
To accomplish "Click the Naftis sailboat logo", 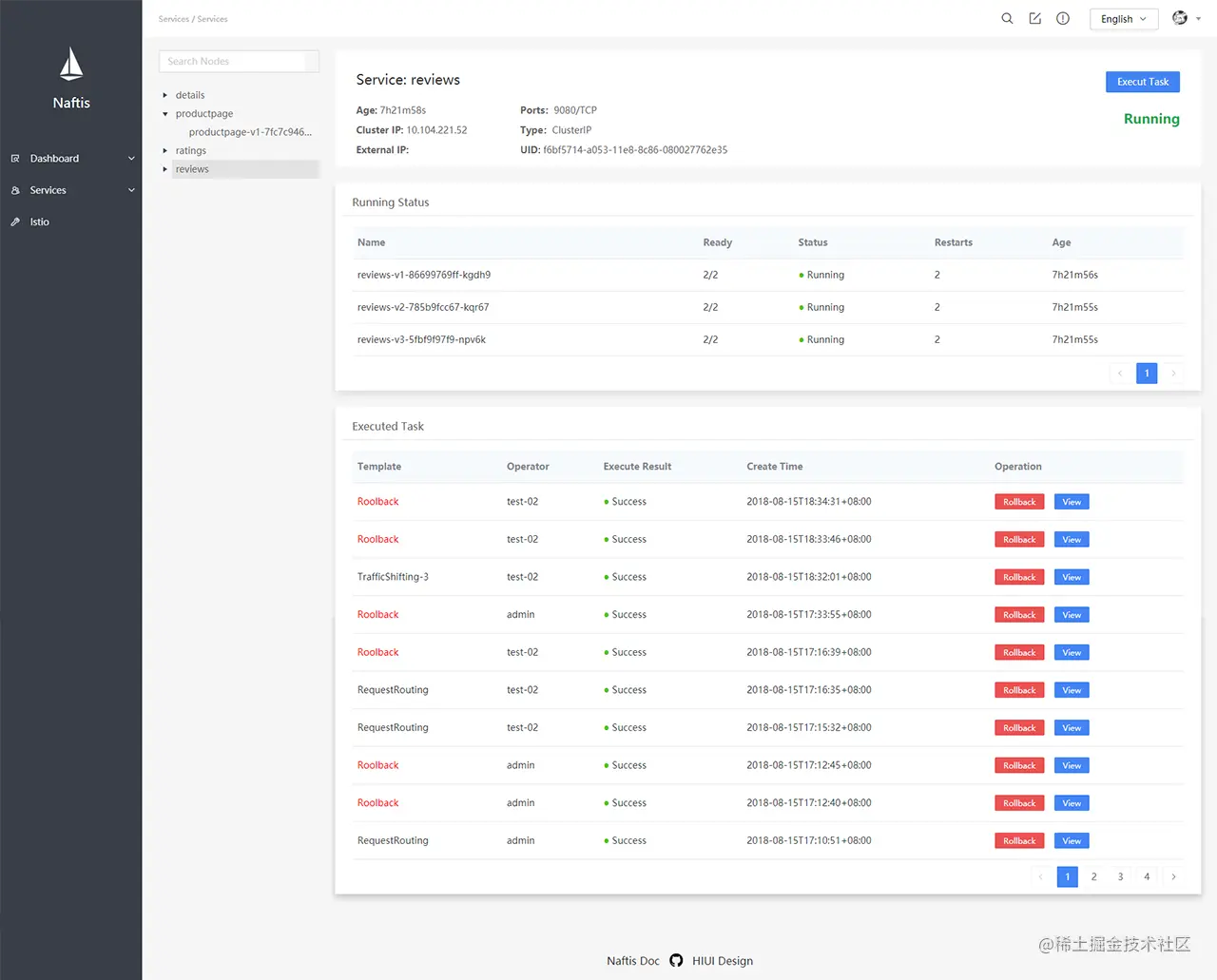I will (x=71, y=65).
